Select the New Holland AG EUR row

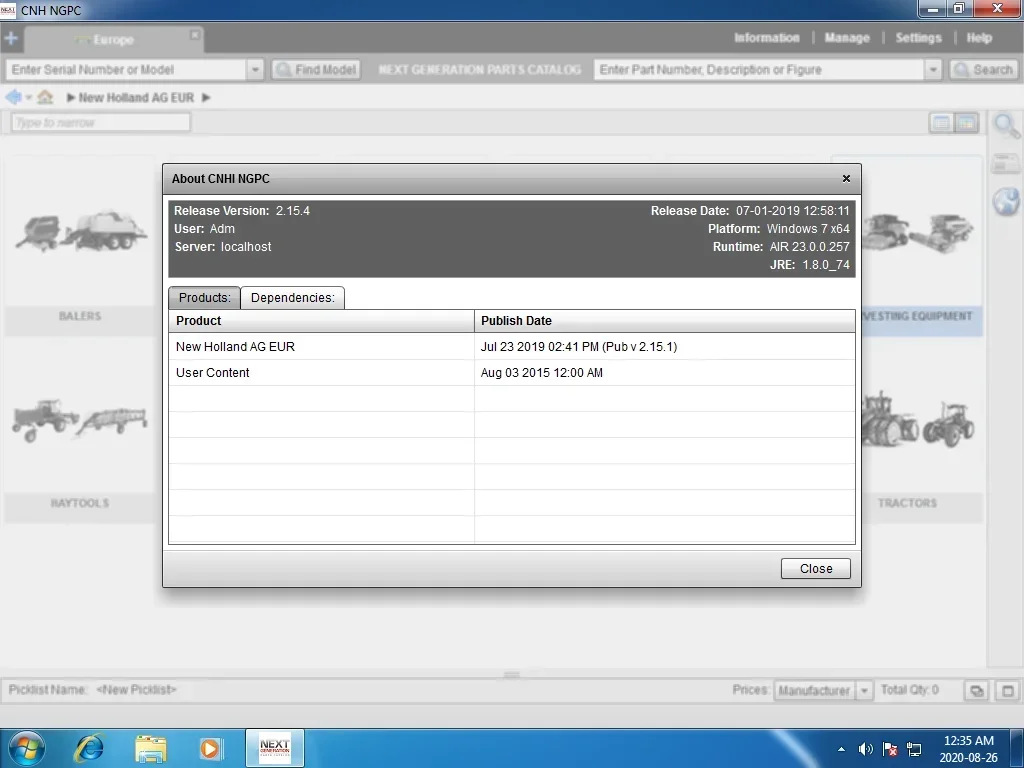coord(512,347)
